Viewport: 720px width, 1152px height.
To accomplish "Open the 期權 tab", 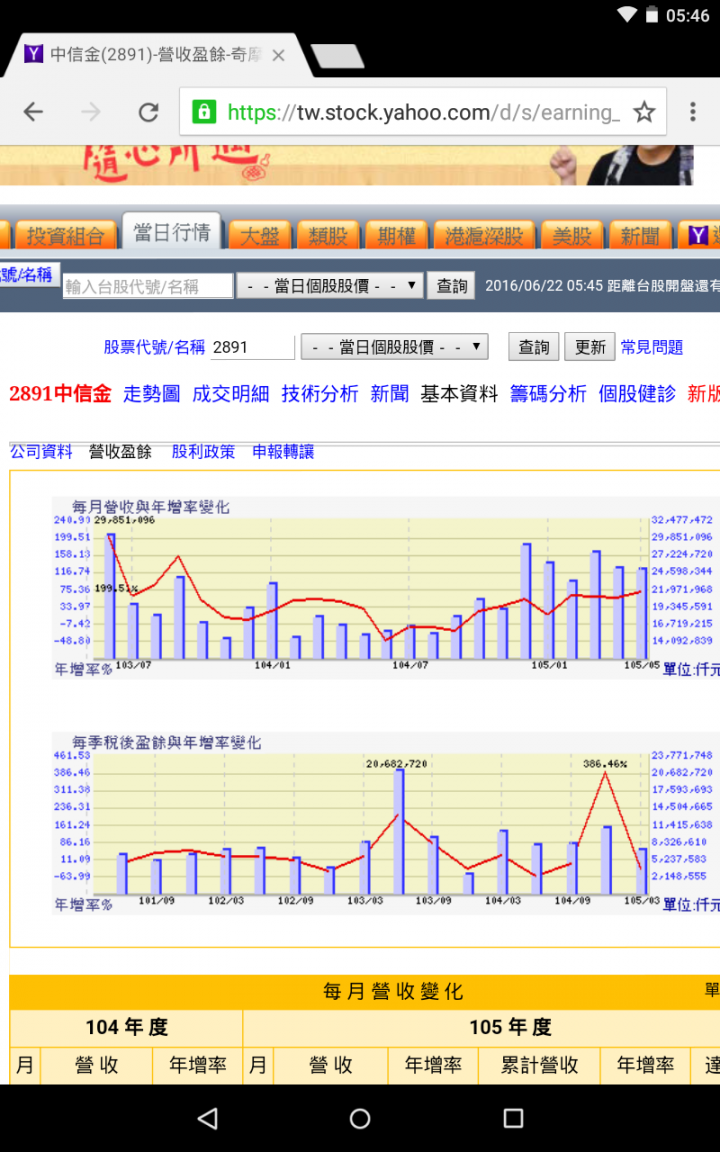I will 397,235.
